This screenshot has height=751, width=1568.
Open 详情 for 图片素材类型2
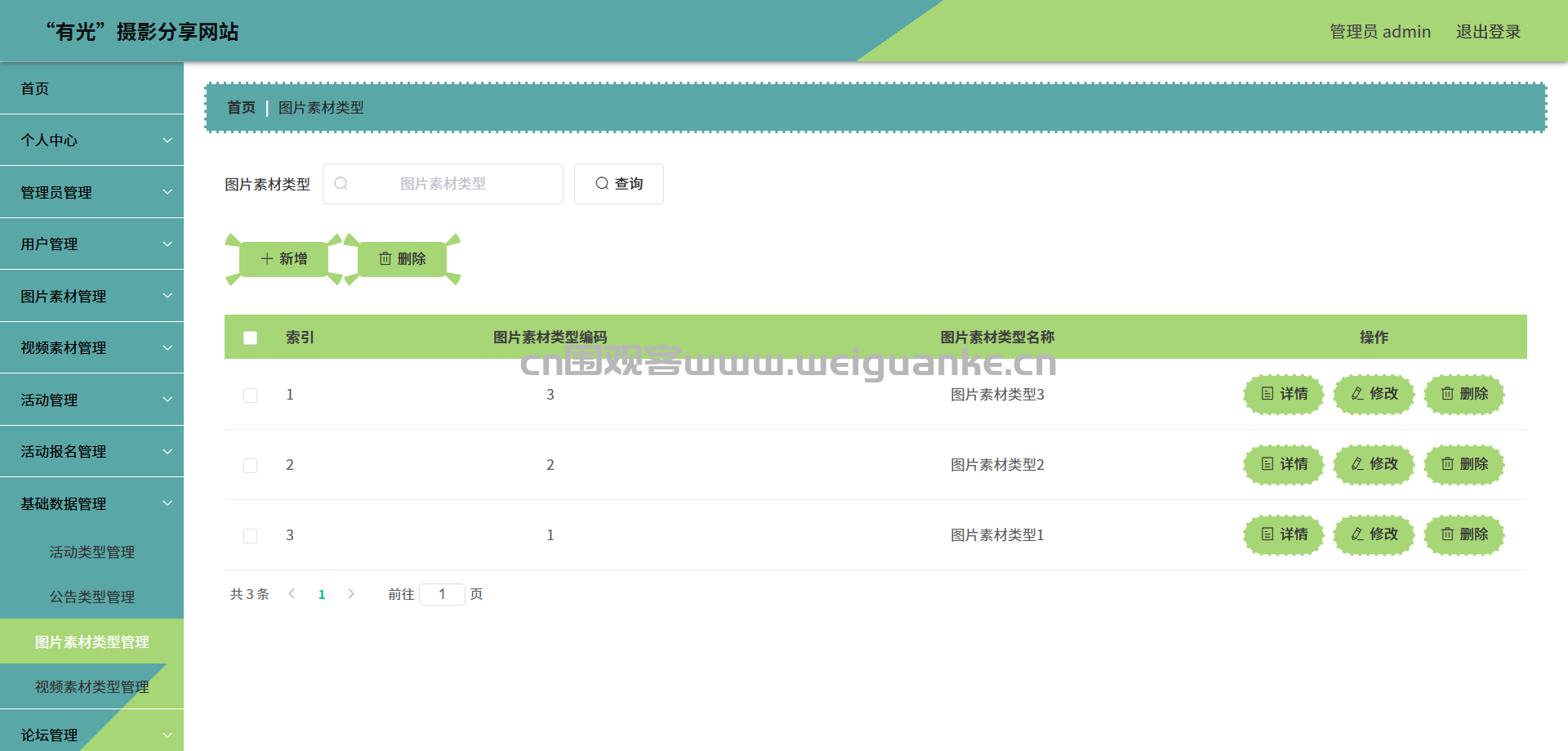[x=1285, y=465]
